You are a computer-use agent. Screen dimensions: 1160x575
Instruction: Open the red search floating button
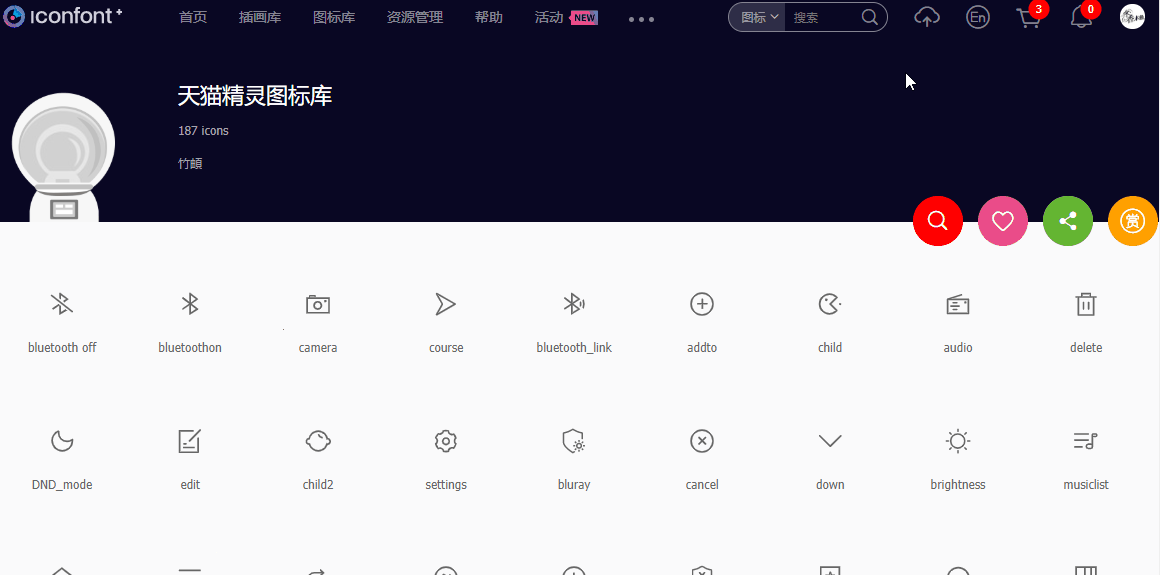coord(938,221)
